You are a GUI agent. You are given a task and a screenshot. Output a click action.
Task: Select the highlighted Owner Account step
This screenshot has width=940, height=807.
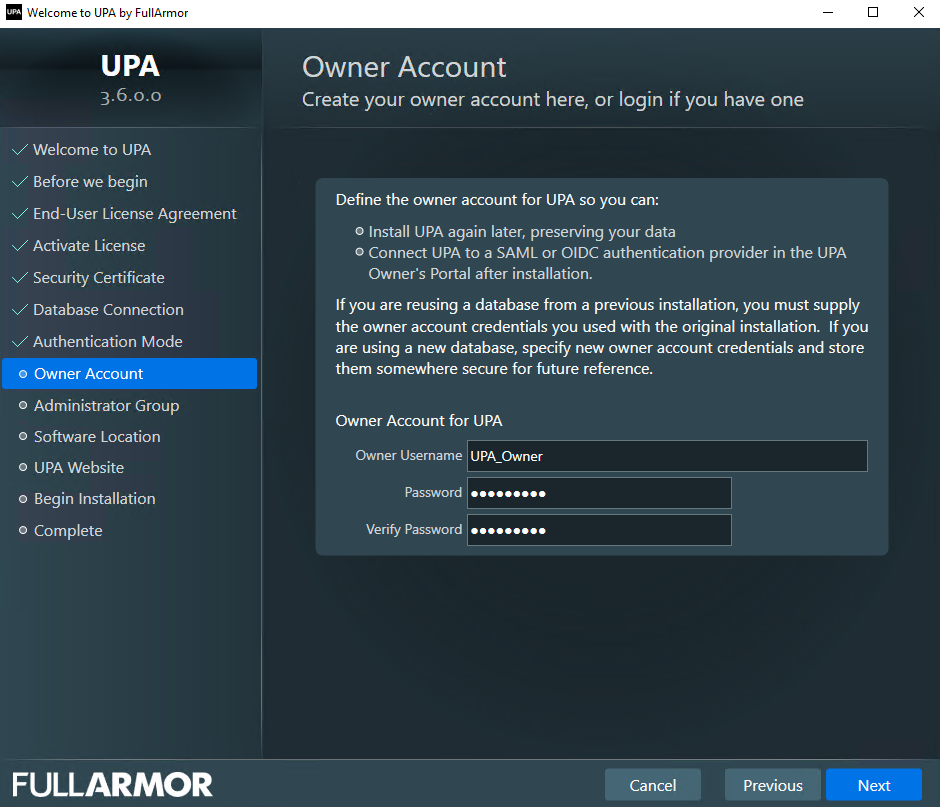coord(89,374)
